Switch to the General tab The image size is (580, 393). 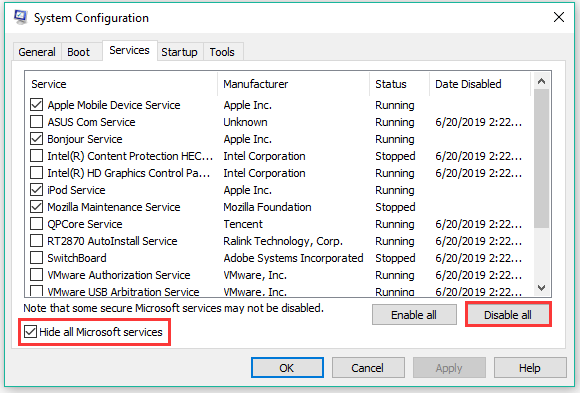pyautogui.click(x=37, y=52)
